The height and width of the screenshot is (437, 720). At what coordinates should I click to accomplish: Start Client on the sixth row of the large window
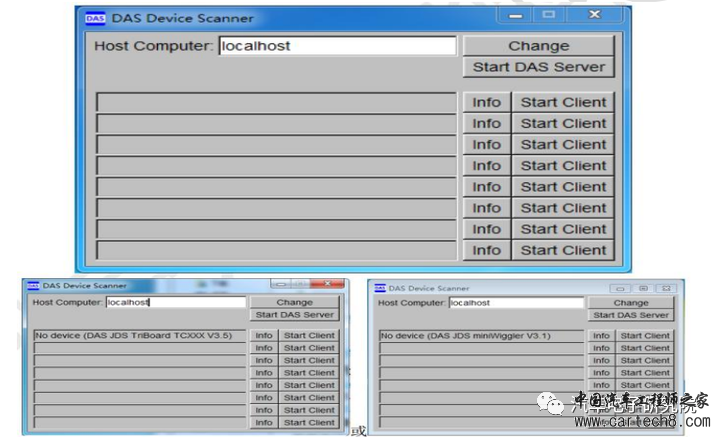pyautogui.click(x=563, y=208)
